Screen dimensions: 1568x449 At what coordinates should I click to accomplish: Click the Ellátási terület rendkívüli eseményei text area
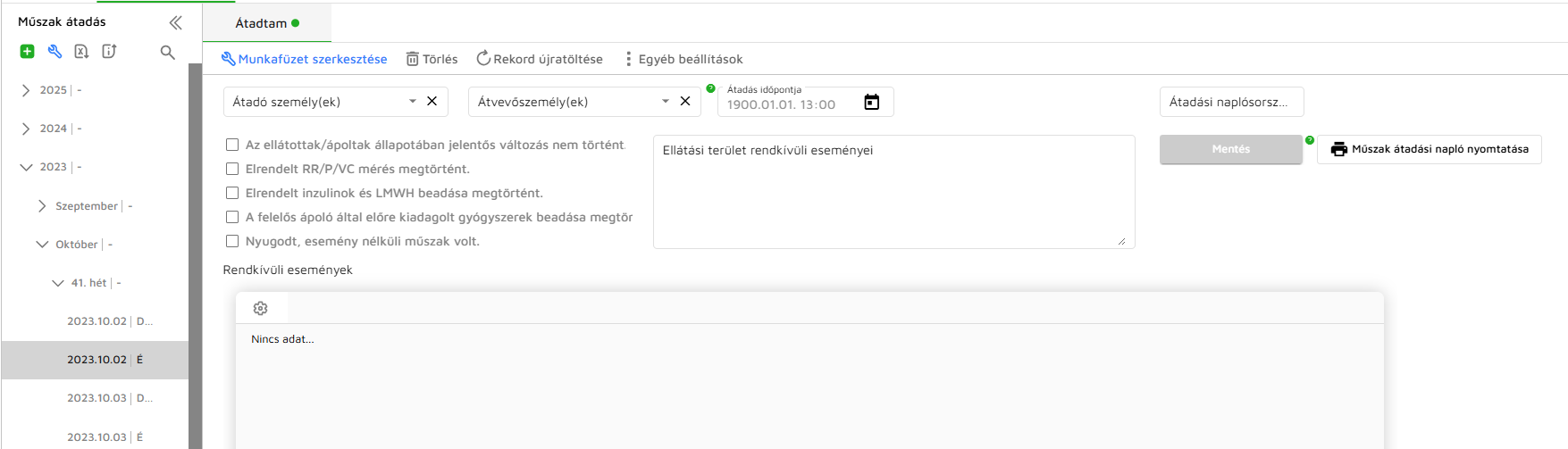tap(893, 196)
